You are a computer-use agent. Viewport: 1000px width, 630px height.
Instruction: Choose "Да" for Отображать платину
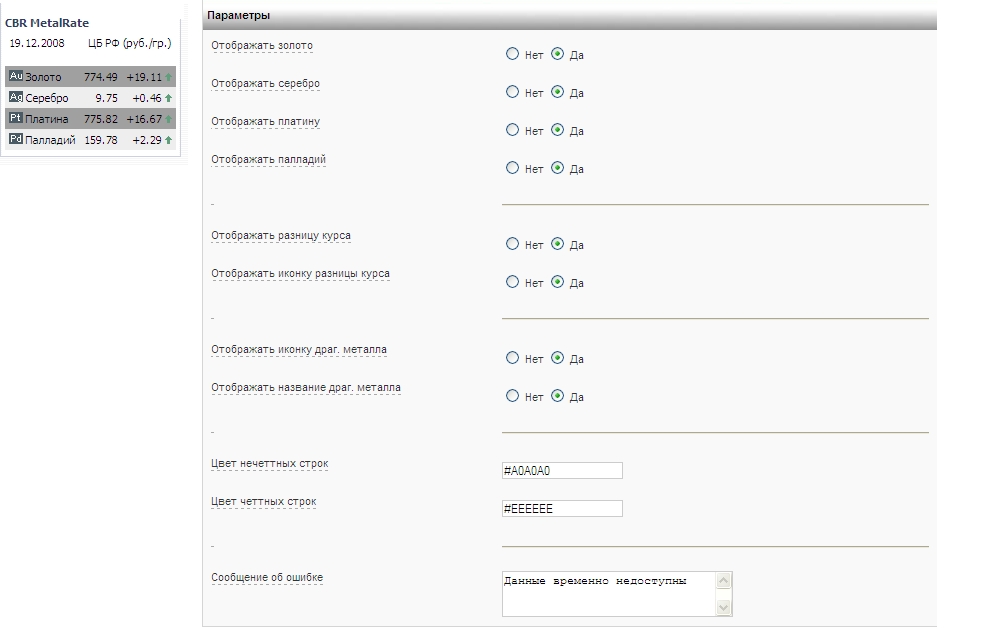coord(558,130)
